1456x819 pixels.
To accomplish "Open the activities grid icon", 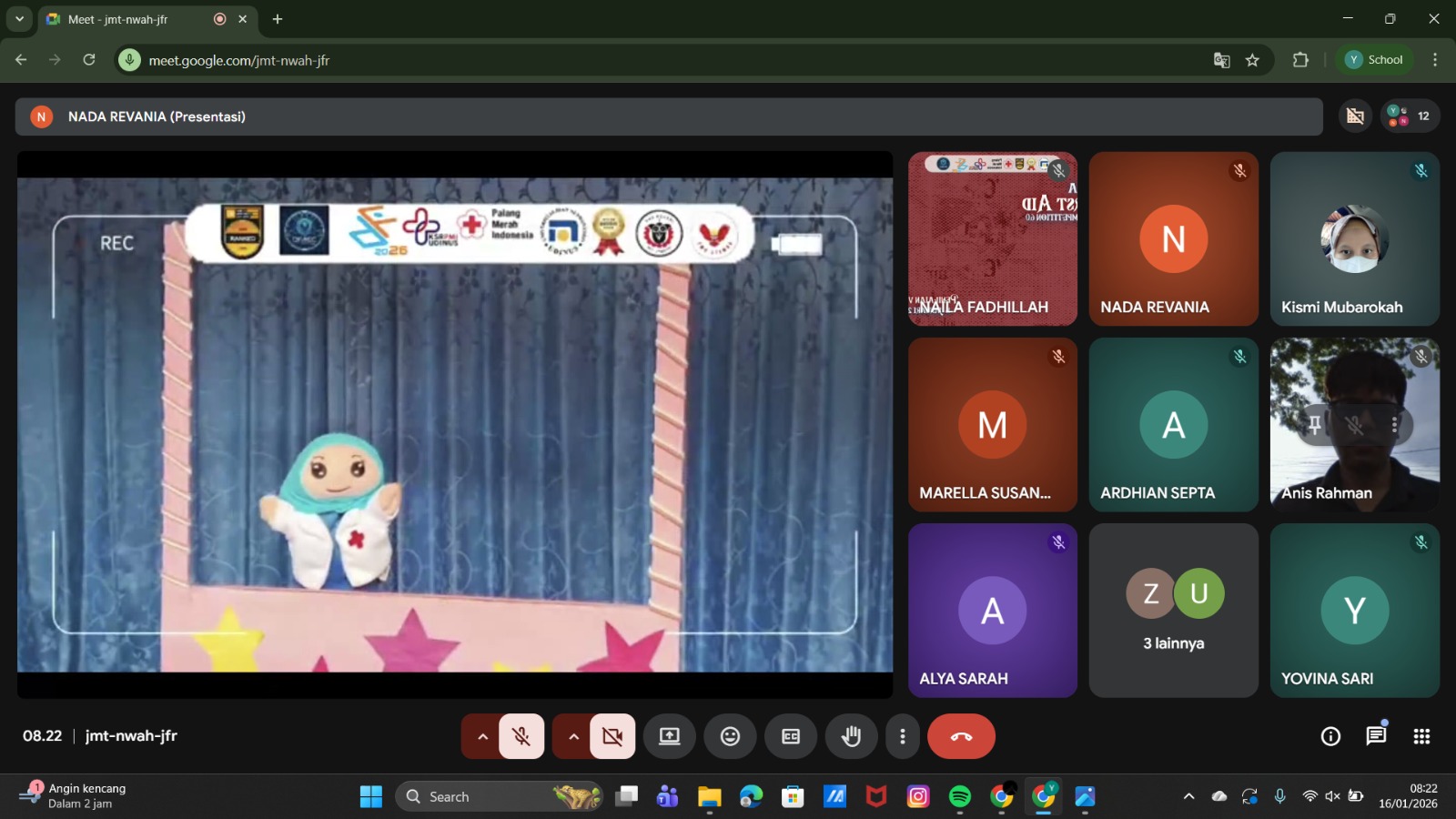I will (1421, 736).
